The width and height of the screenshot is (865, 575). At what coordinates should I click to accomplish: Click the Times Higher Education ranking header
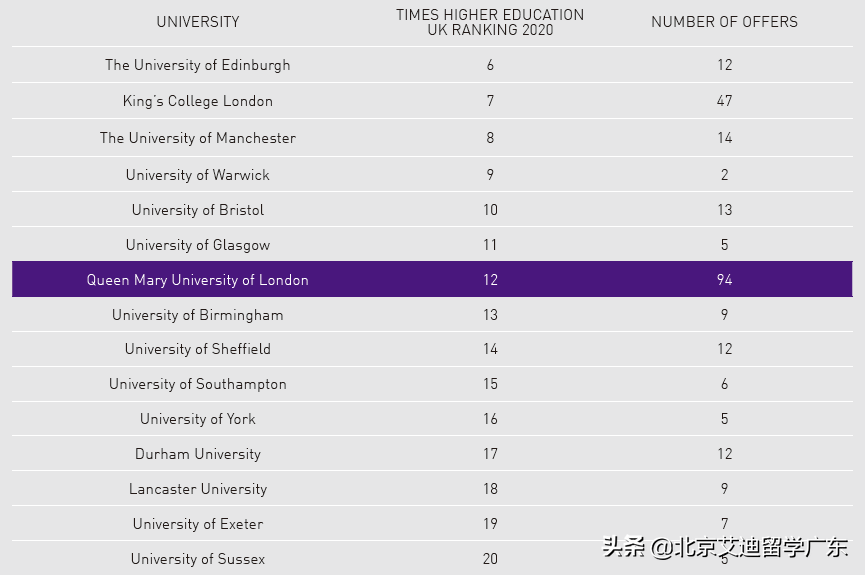(490, 22)
